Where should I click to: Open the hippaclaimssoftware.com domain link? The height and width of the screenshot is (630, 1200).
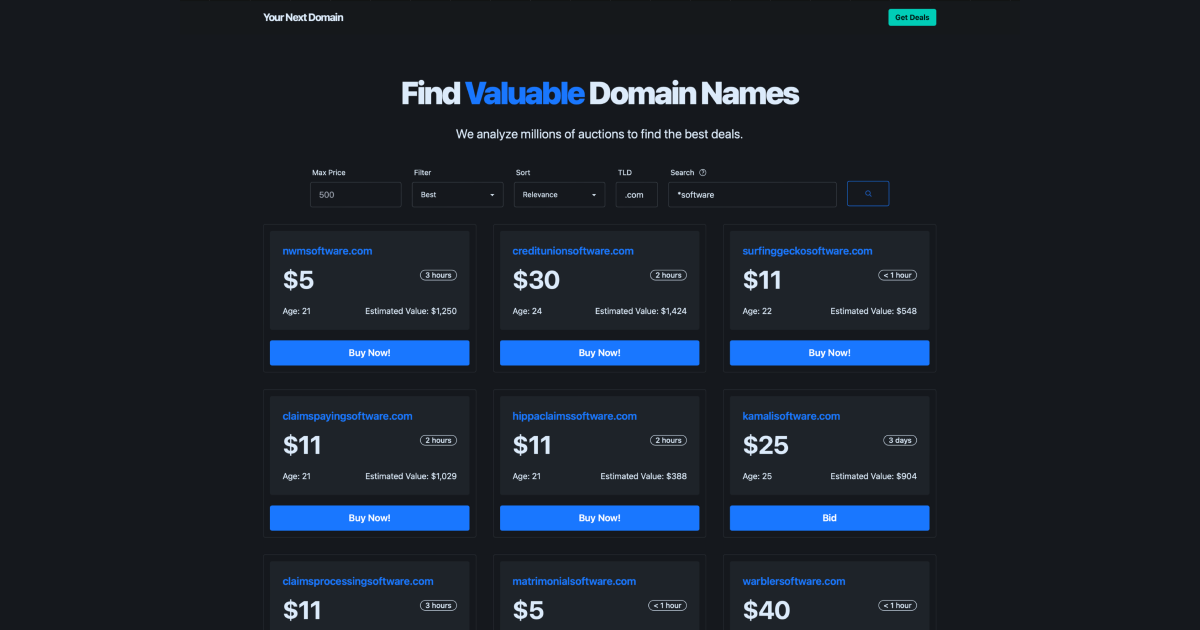click(575, 416)
